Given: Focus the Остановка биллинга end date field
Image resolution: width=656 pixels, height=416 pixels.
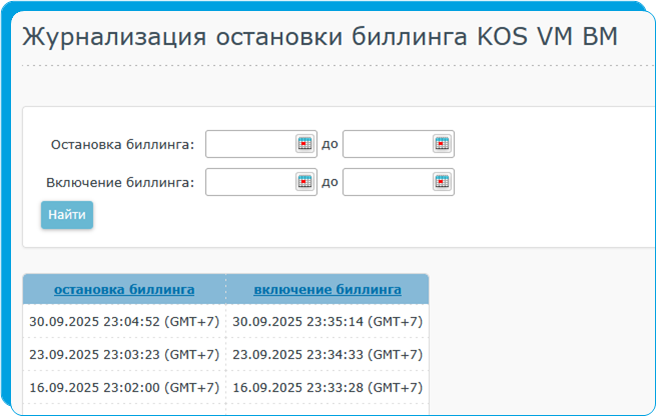Looking at the screenshot, I should tap(387, 144).
